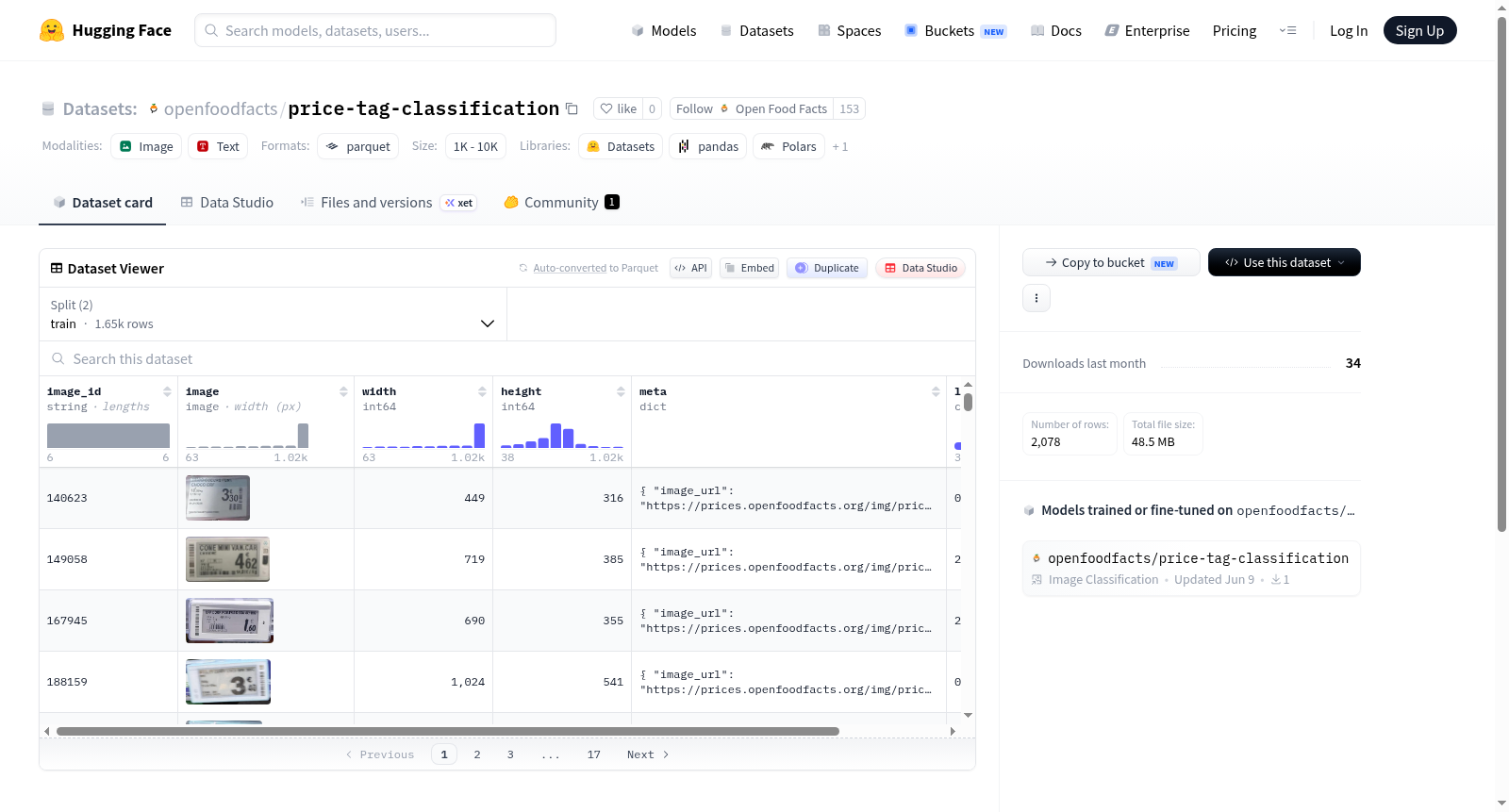
Task: Follow the Open Food Facts organization
Action: click(x=752, y=108)
